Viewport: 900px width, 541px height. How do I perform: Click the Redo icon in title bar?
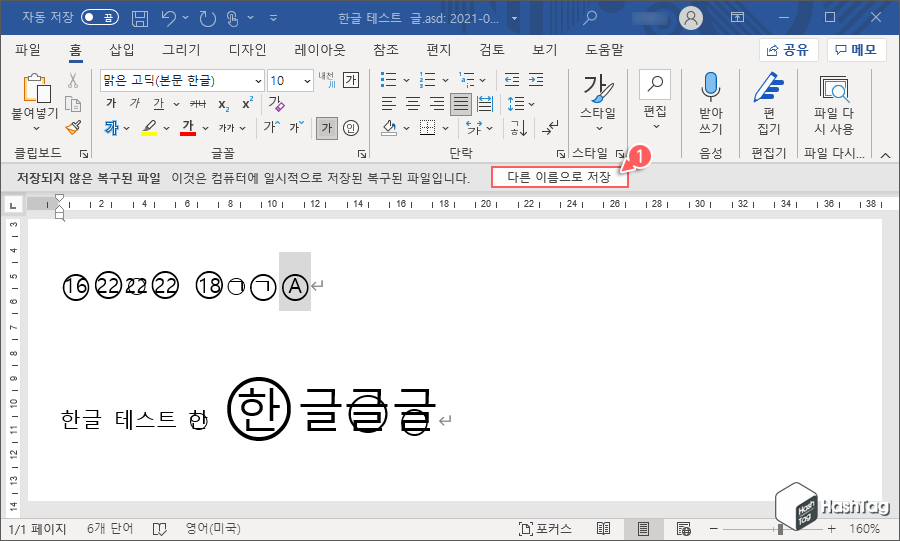tap(207, 18)
